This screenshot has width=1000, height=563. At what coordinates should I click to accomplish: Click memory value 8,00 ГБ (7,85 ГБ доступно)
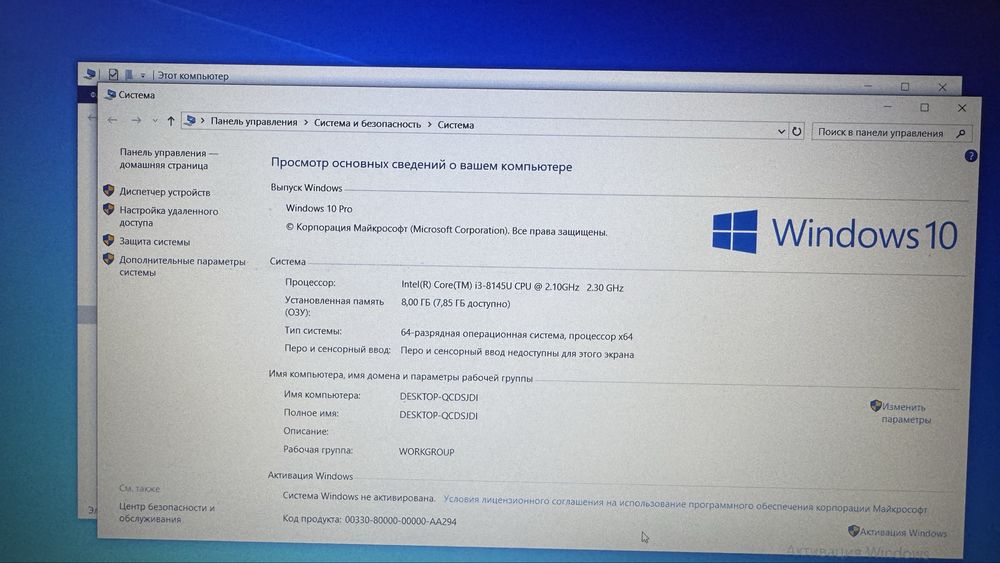(x=455, y=303)
